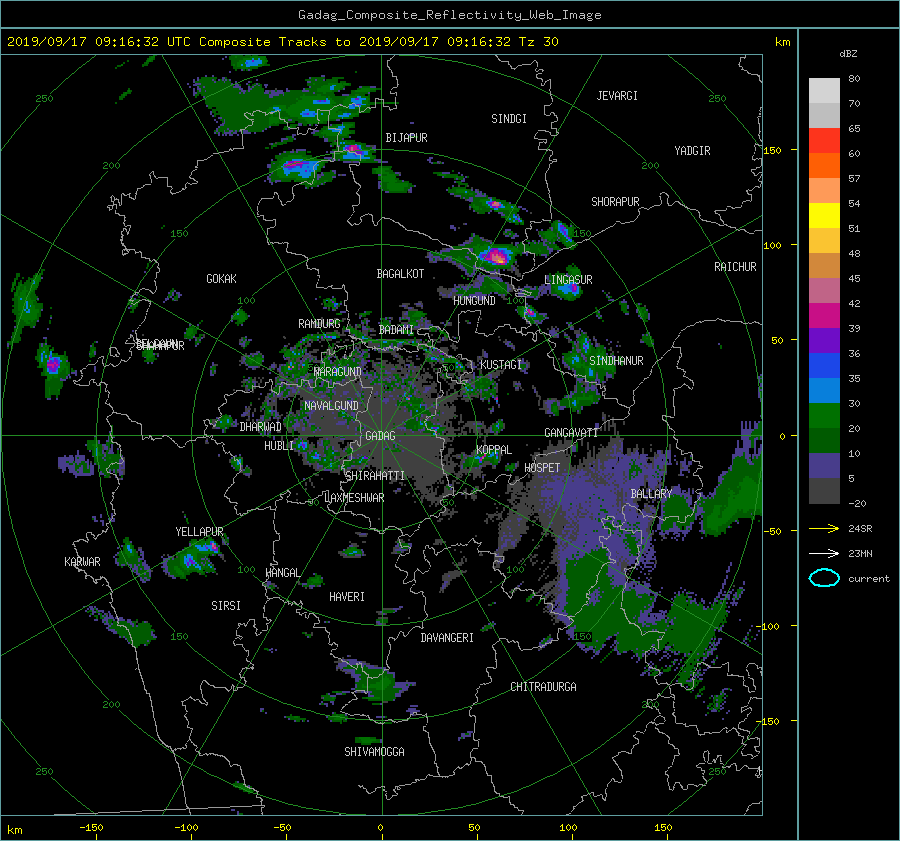The width and height of the screenshot is (900, 841).
Task: Click the GOKAK city label
Action: point(221,278)
